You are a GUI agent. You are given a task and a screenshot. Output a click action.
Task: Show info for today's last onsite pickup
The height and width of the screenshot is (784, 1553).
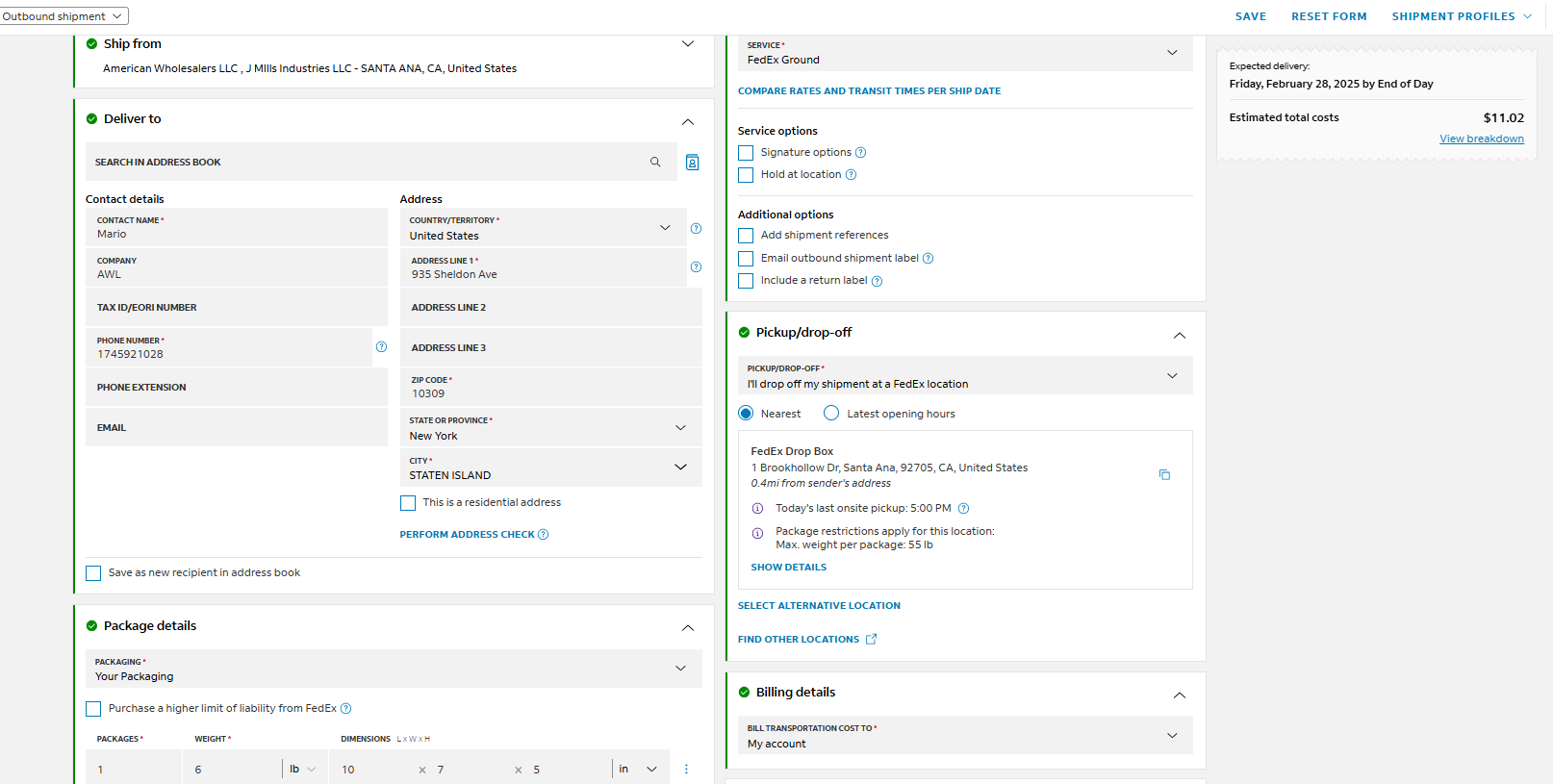(x=757, y=509)
